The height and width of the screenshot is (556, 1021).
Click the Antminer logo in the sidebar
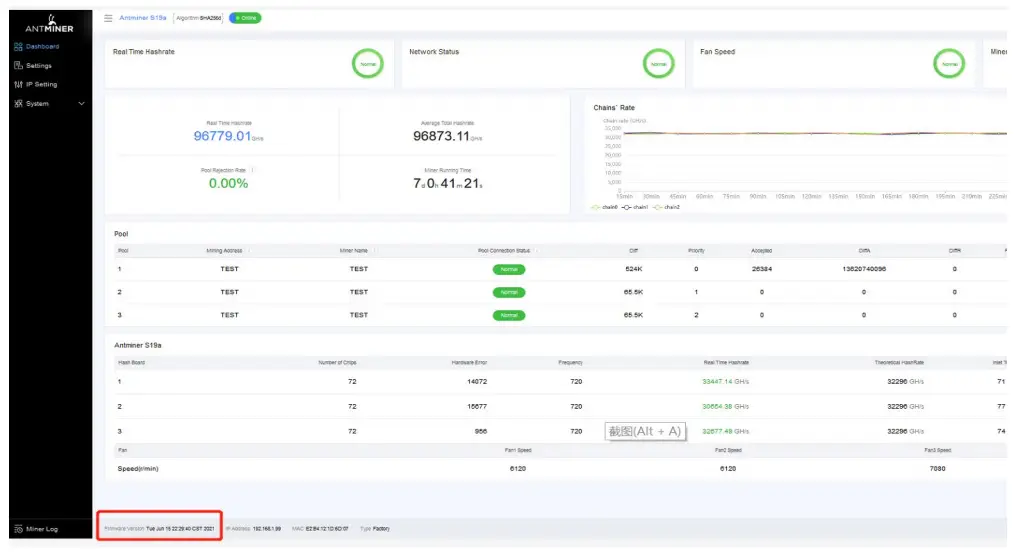coord(49,24)
